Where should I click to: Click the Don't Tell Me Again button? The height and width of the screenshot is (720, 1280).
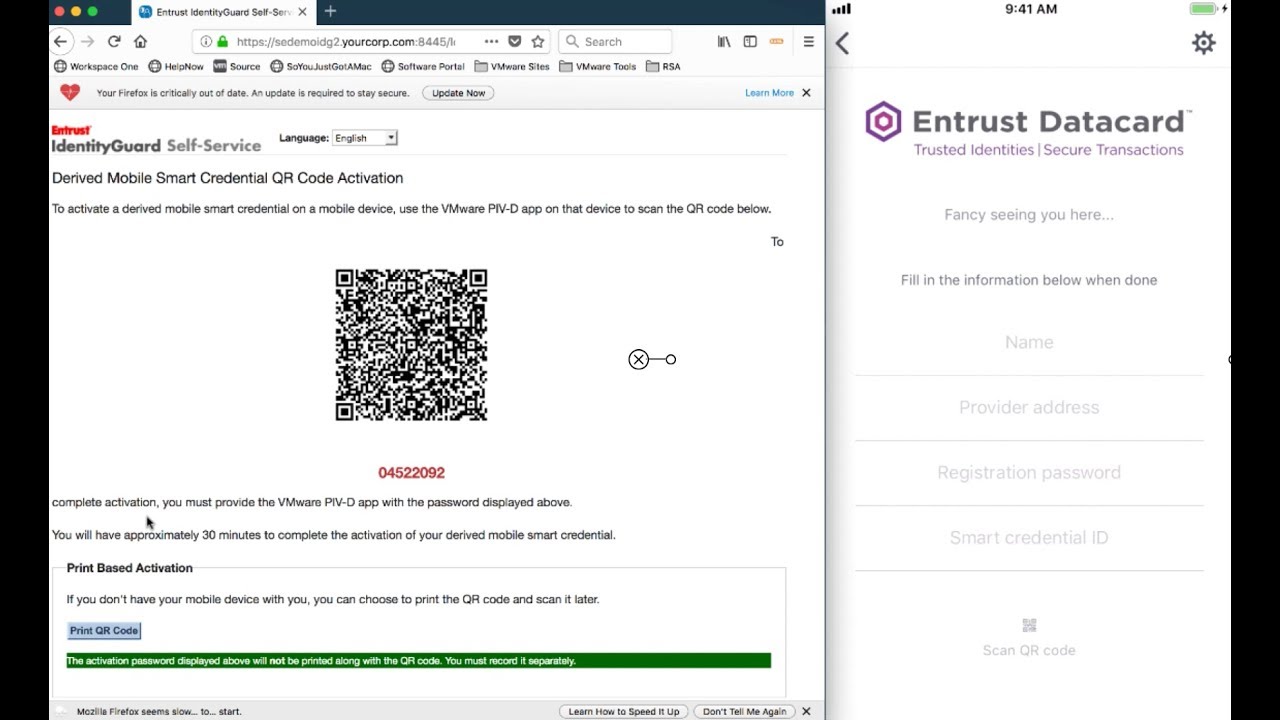point(744,712)
